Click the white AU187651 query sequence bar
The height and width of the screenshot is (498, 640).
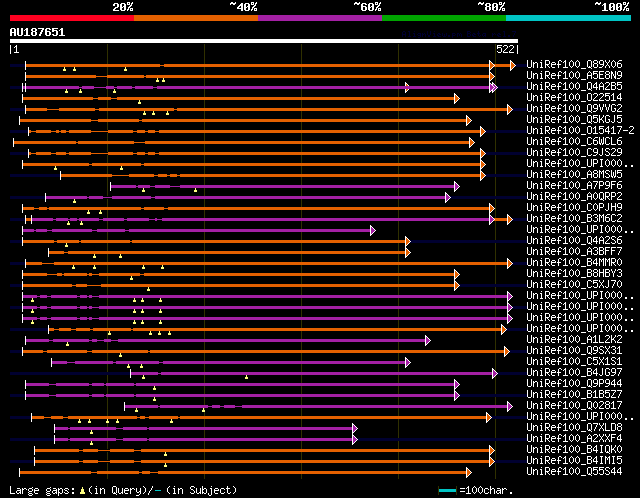(x=264, y=41)
